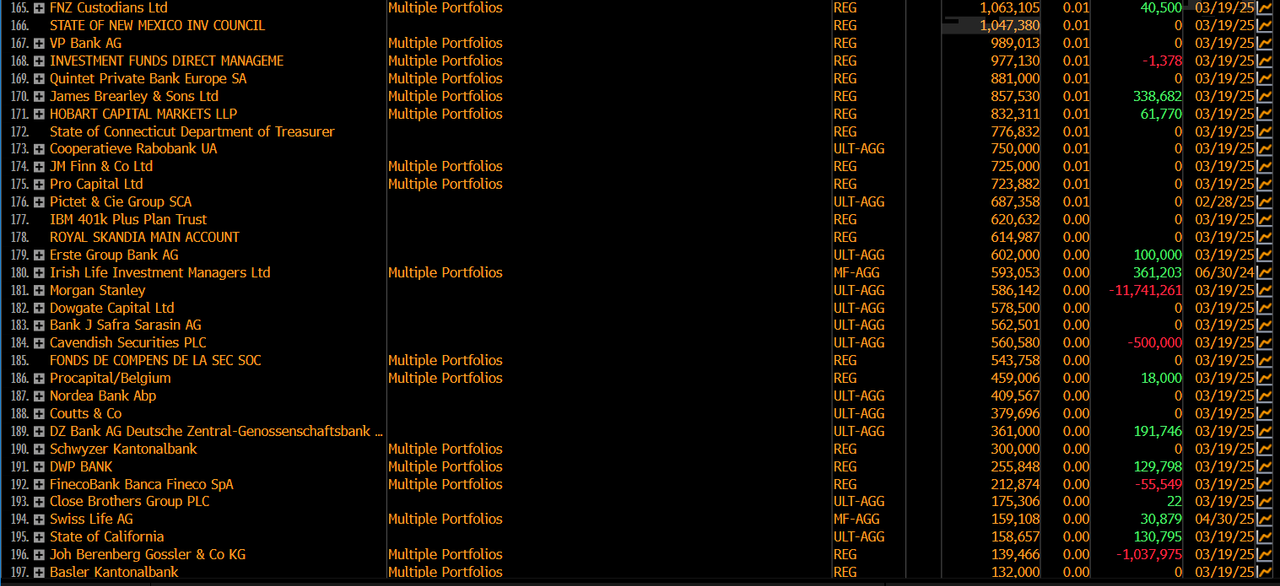Viewport: 1280px width, 586px height.
Task: Select Multiple Portfolios for INVESTMENT FUNDS DIRECT MANAGEME
Action: click(445, 61)
